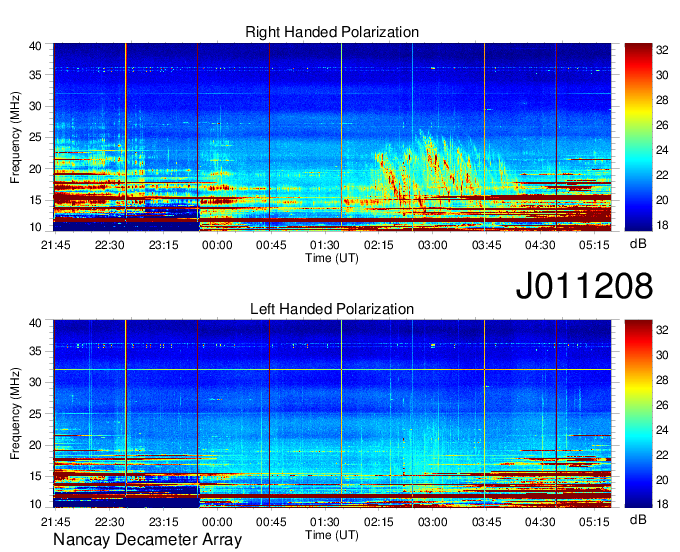Viewport: 680px width, 552px height.
Task: Click the 35 MHz tick on the lower plot
Action: (35, 351)
